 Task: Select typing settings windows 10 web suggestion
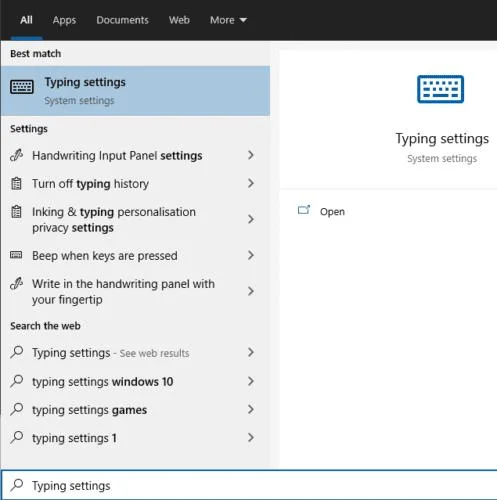(x=135, y=381)
